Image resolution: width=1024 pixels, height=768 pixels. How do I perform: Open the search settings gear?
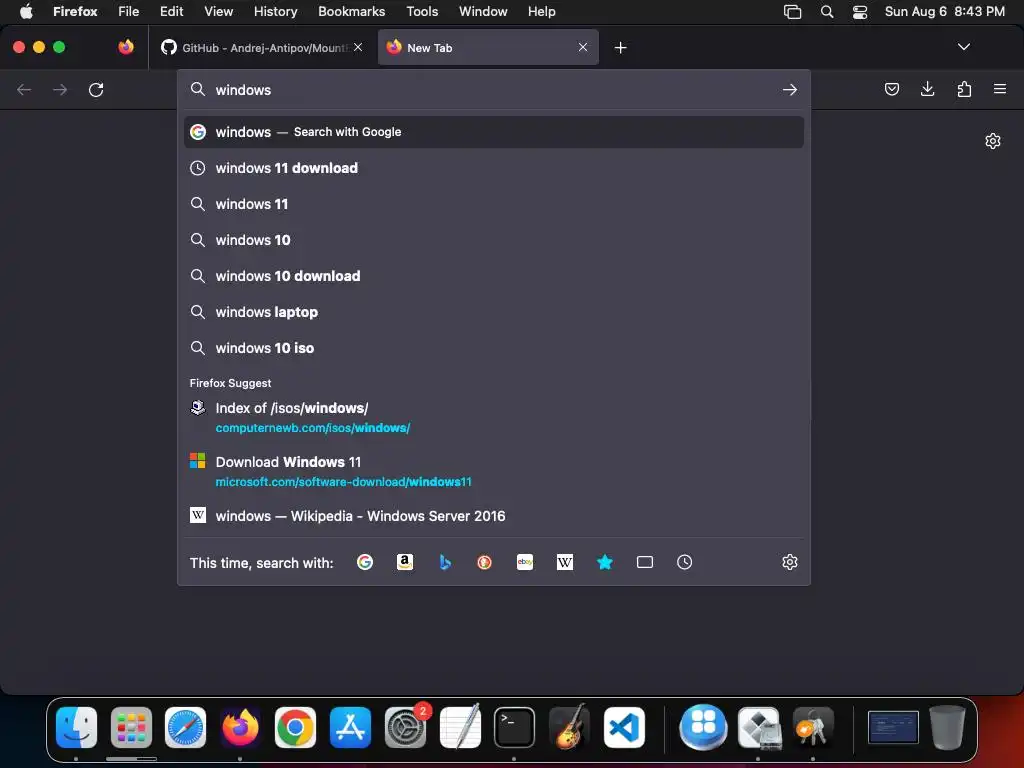790,562
